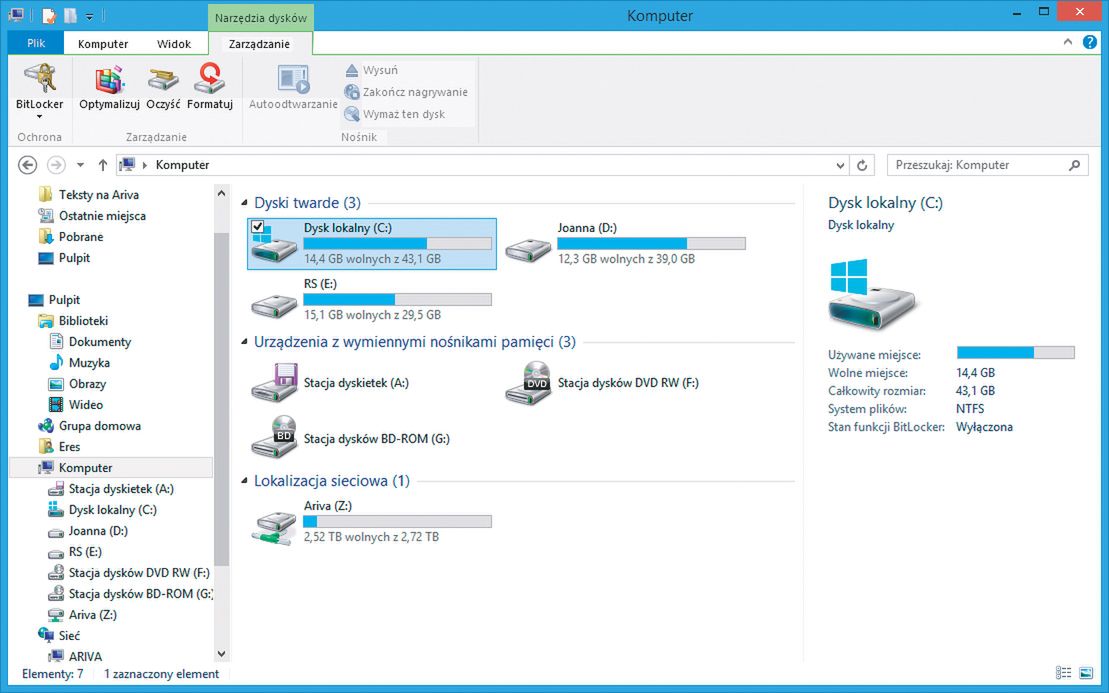Go back with the navigation arrow
Image resolution: width=1109 pixels, height=693 pixels.
(28, 165)
